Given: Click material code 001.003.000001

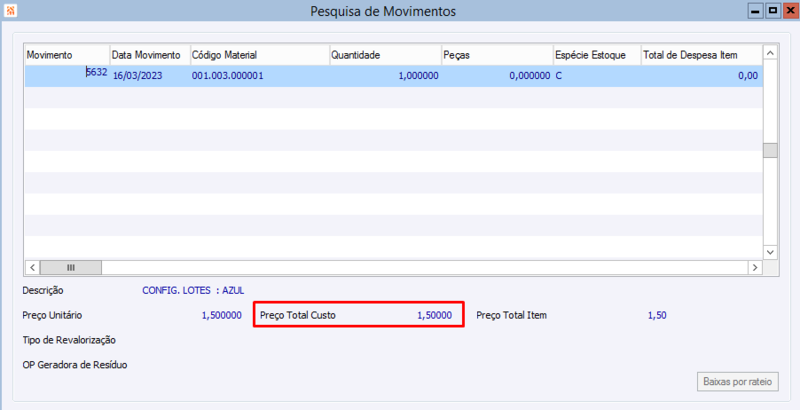Looking at the screenshot, I should pyautogui.click(x=228, y=75).
